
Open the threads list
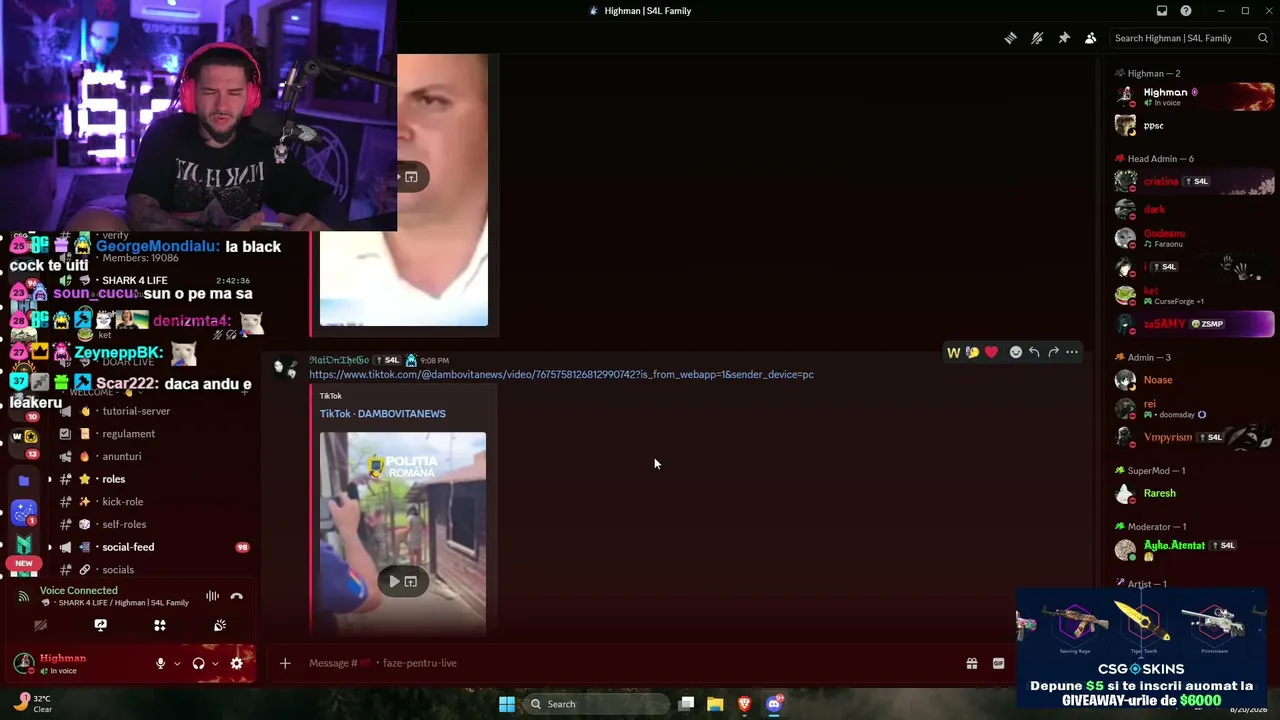[1011, 38]
